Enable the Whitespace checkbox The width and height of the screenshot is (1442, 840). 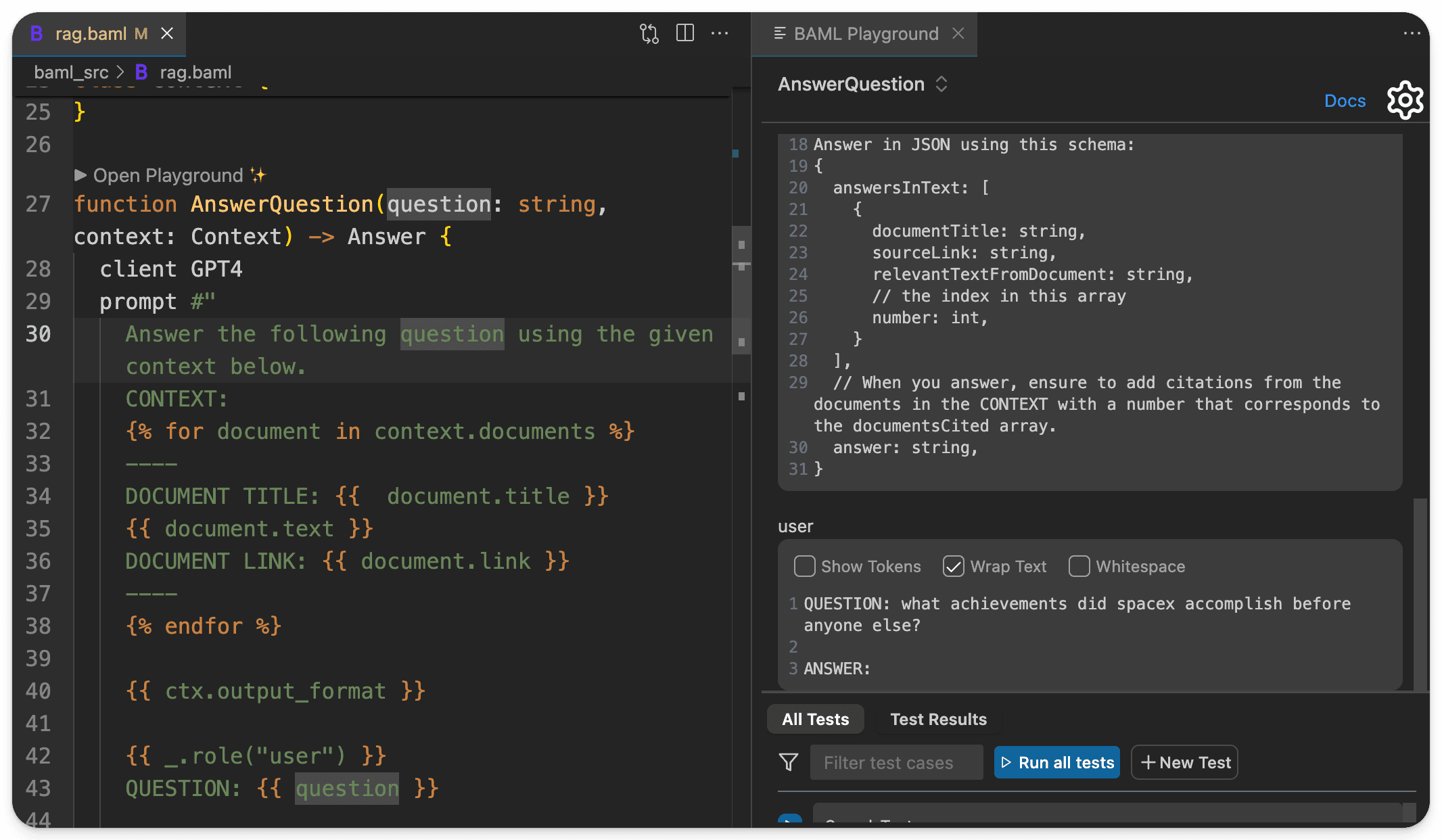1079,566
